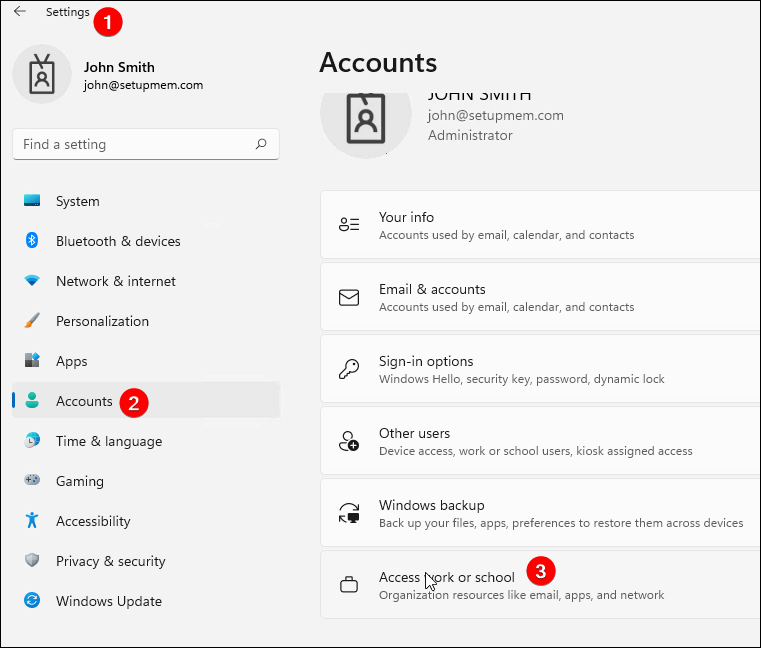
Task: Open Accessibility settings
Action: click(x=146, y=521)
